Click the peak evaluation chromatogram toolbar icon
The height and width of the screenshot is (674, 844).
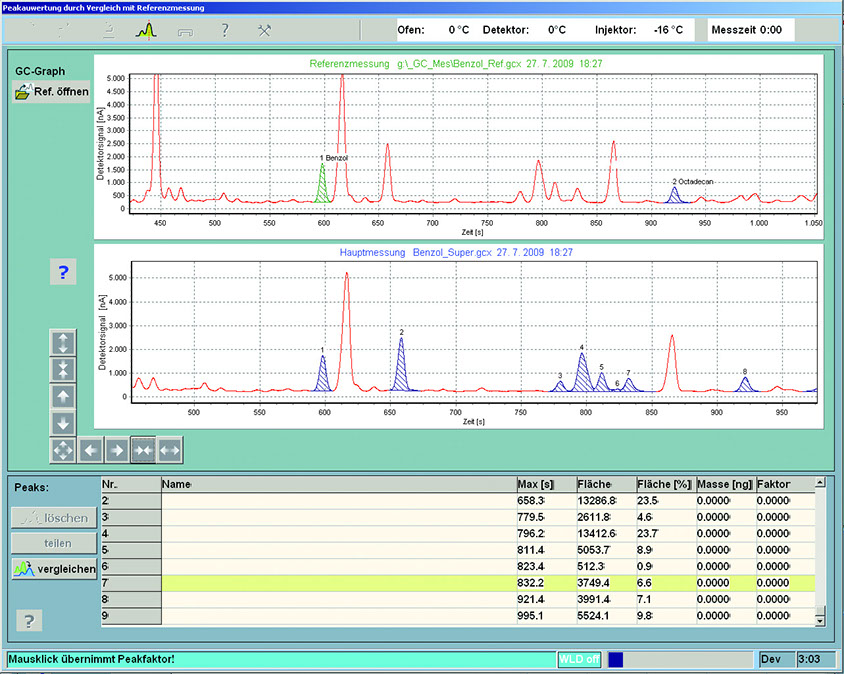[147, 30]
